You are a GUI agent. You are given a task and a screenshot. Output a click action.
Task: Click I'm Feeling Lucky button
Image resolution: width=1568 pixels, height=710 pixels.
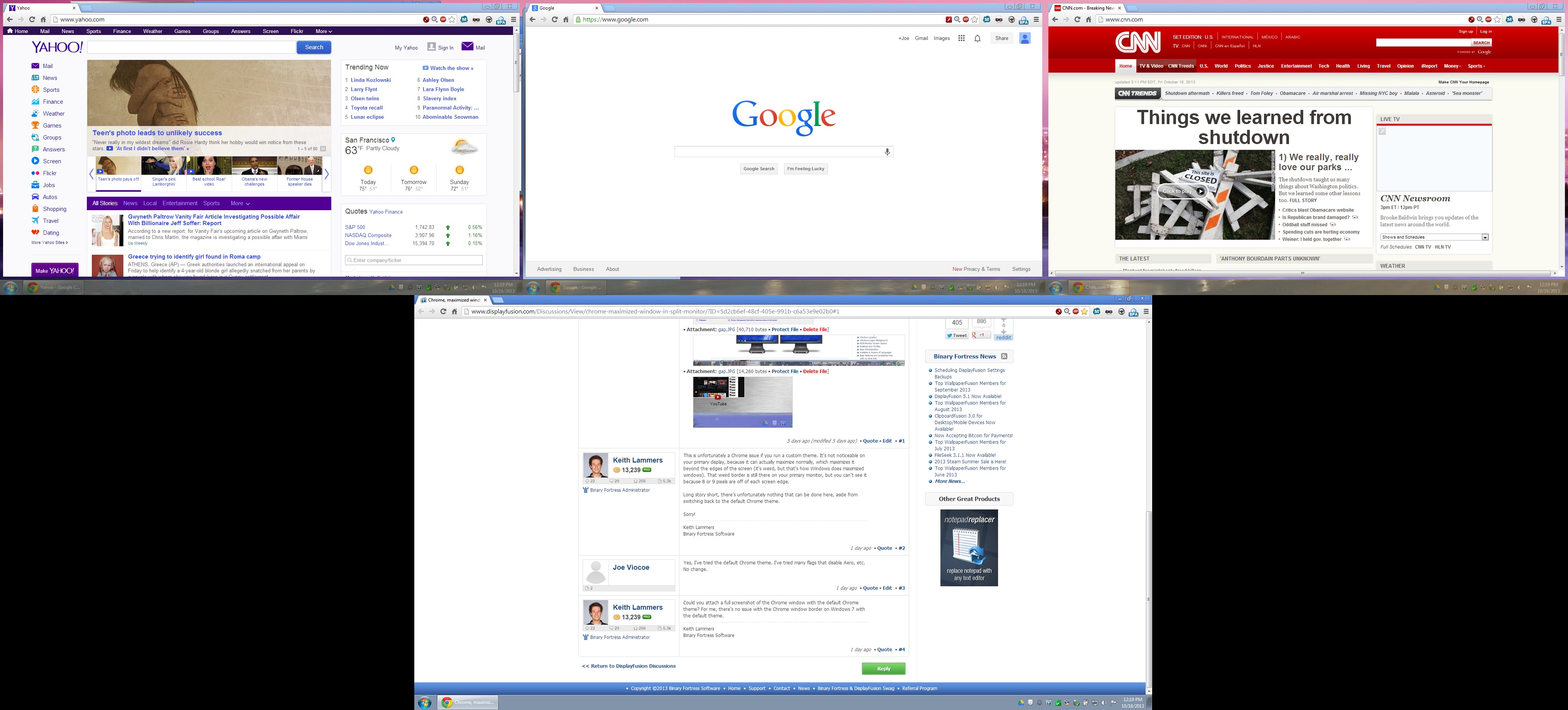click(x=805, y=169)
